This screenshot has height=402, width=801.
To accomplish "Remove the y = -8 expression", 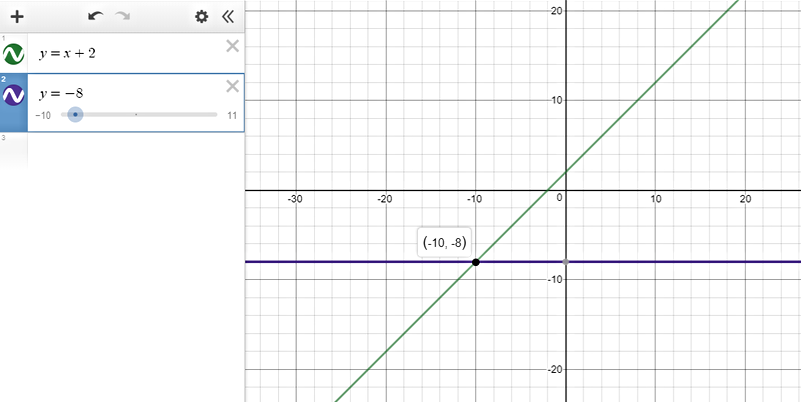I will click(232, 86).
